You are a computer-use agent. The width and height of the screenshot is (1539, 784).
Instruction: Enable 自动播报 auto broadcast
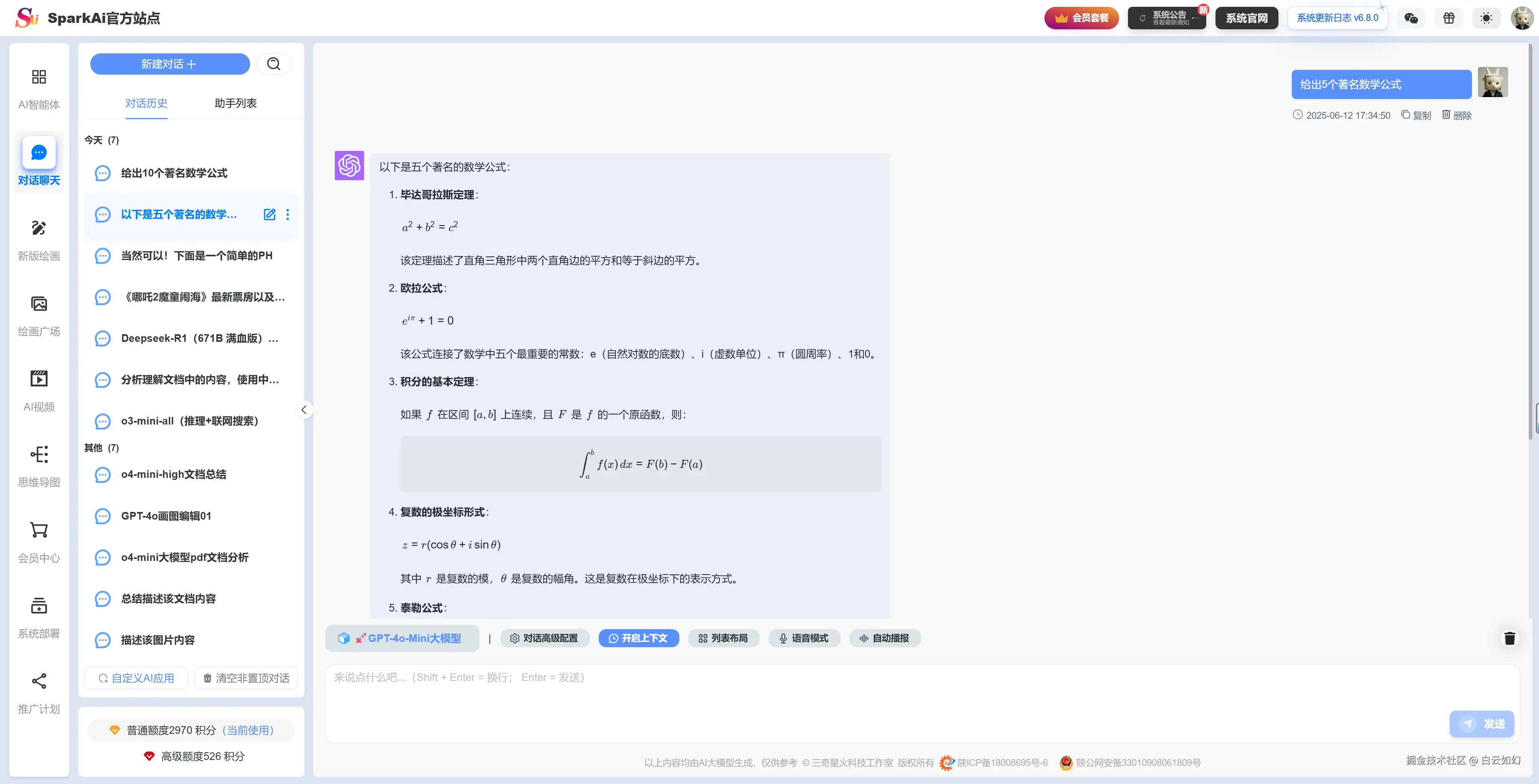[x=884, y=638]
